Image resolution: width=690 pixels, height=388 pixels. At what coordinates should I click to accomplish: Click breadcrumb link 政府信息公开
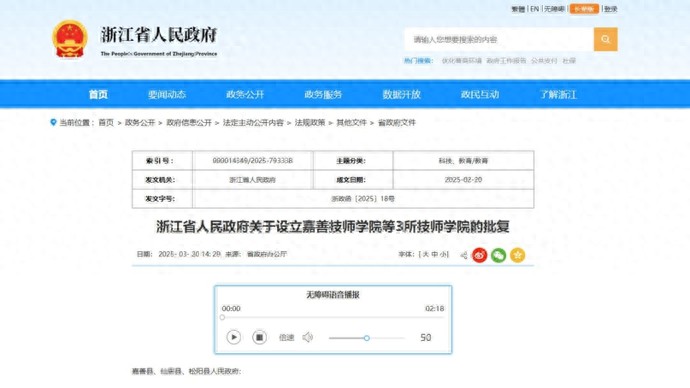[189, 123]
